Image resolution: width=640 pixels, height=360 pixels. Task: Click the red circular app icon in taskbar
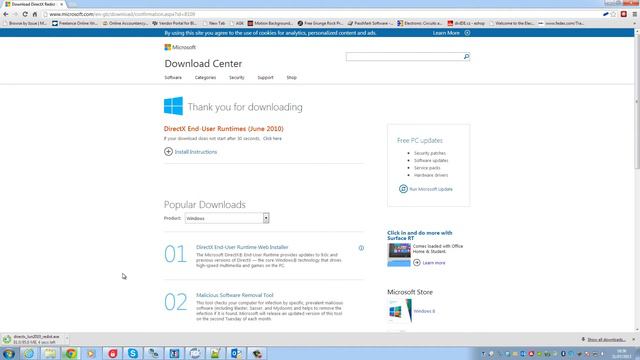[112, 353]
